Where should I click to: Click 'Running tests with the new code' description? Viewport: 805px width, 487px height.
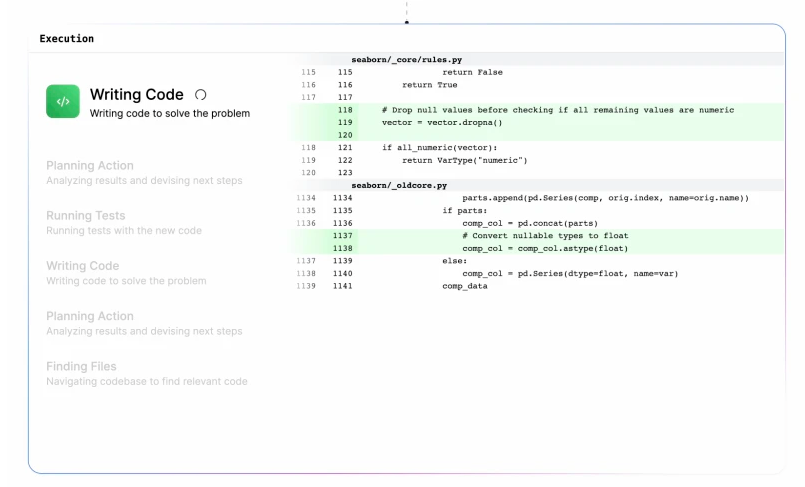coord(124,231)
